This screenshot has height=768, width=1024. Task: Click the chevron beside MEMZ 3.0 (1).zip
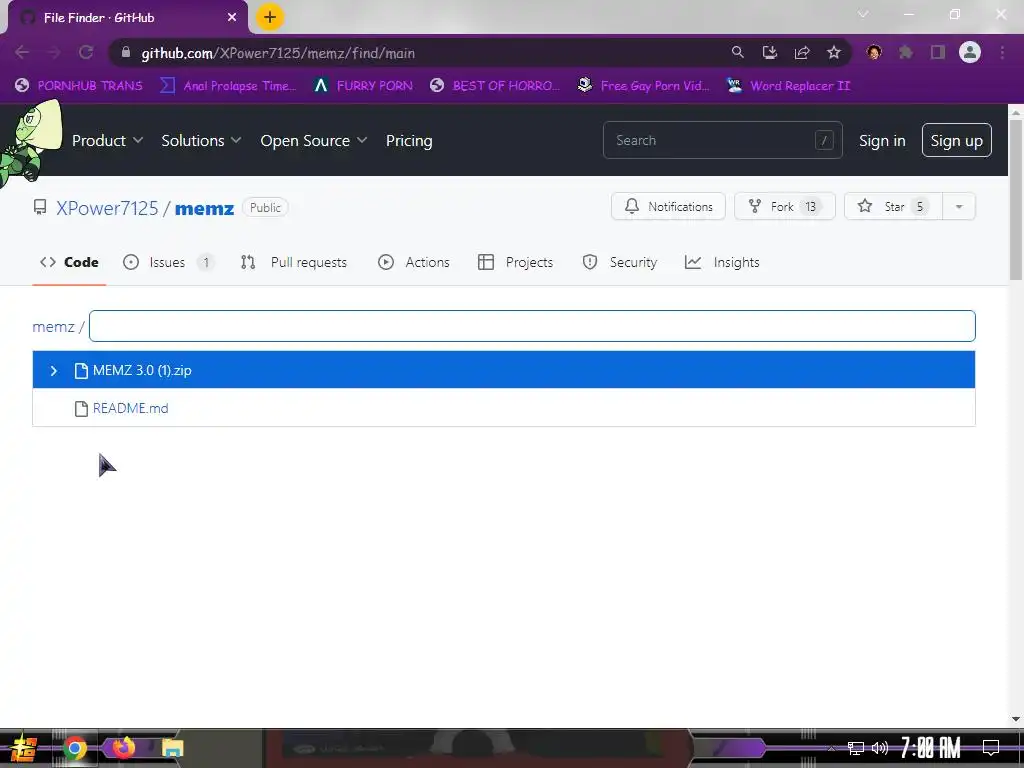[54, 370]
